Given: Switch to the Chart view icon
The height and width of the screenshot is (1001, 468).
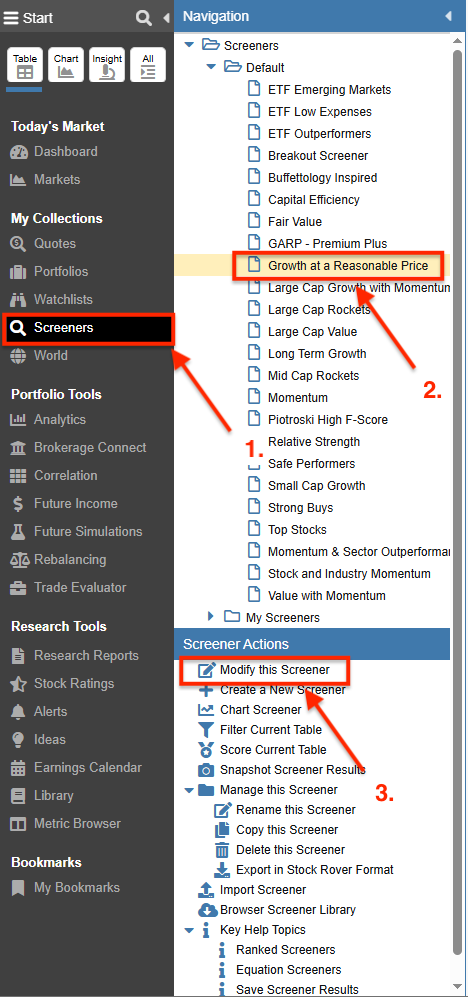Looking at the screenshot, I should [x=66, y=65].
